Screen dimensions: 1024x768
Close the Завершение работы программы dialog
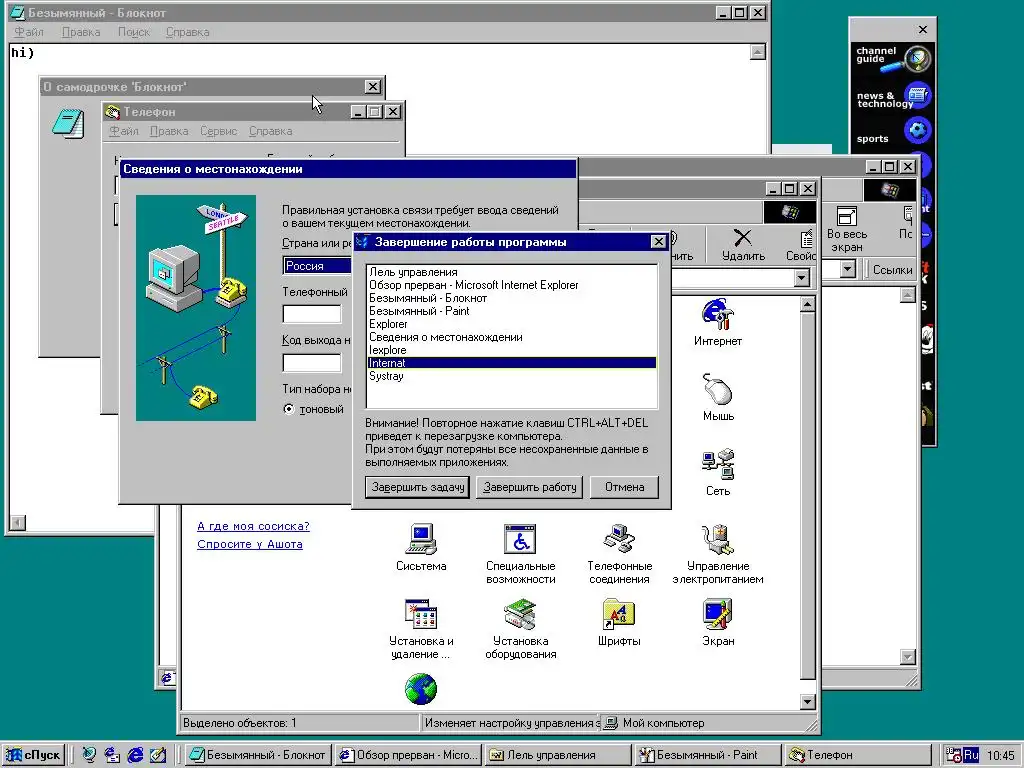(x=658, y=242)
